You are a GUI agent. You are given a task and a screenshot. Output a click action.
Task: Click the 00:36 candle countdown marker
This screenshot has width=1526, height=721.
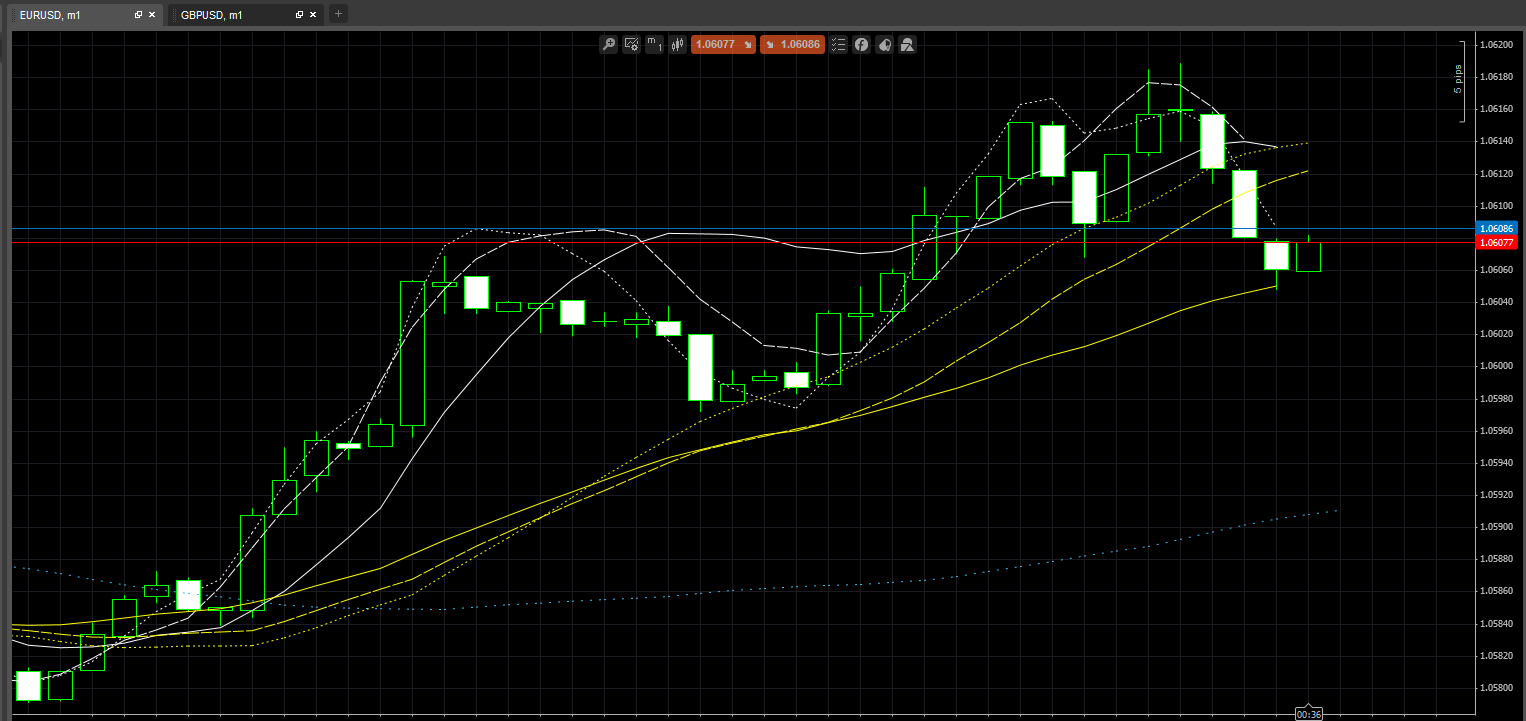point(1308,714)
